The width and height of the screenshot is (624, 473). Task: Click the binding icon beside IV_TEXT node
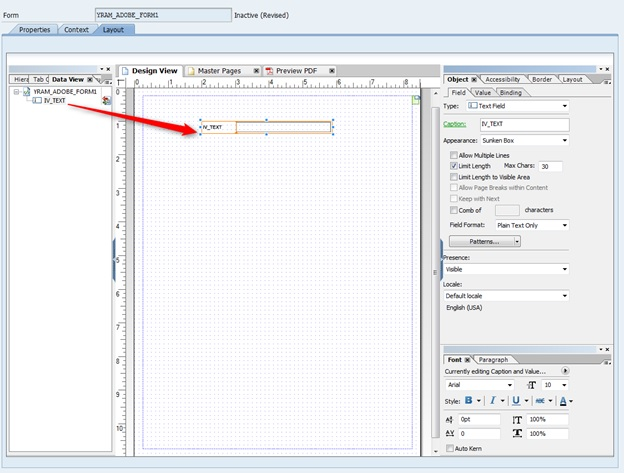[x=106, y=101]
